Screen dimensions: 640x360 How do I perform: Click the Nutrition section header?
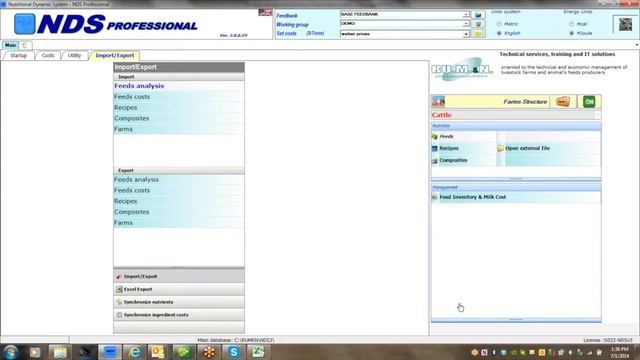coord(516,126)
